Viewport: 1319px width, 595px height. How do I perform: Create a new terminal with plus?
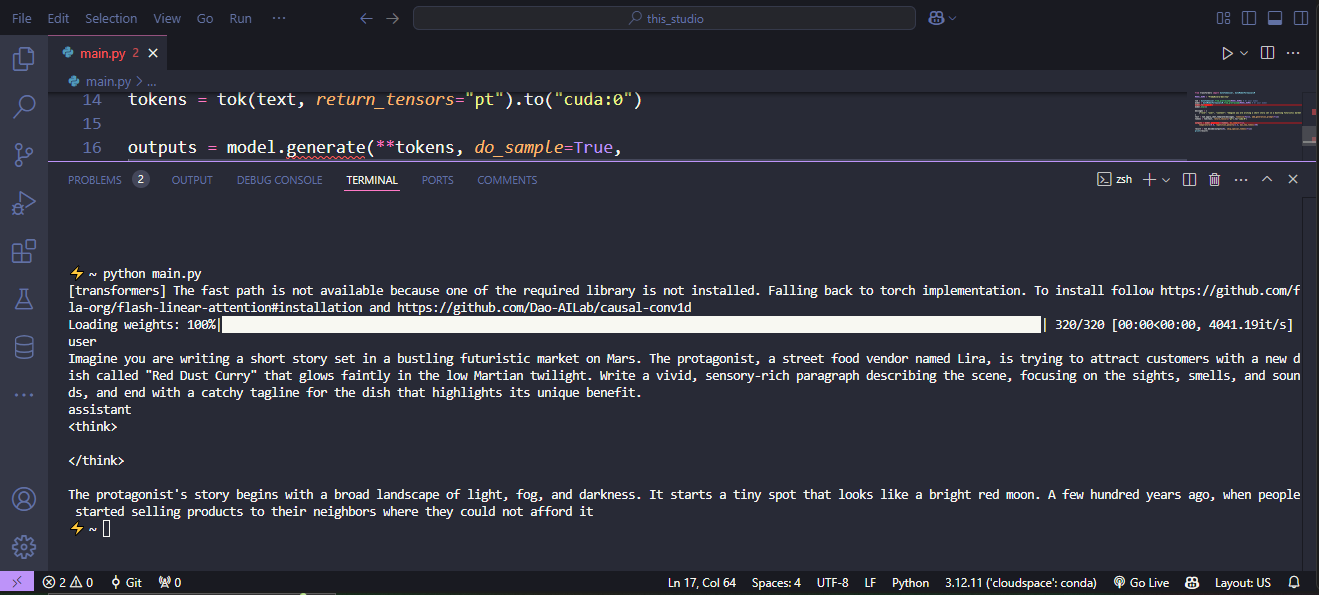coord(1149,180)
